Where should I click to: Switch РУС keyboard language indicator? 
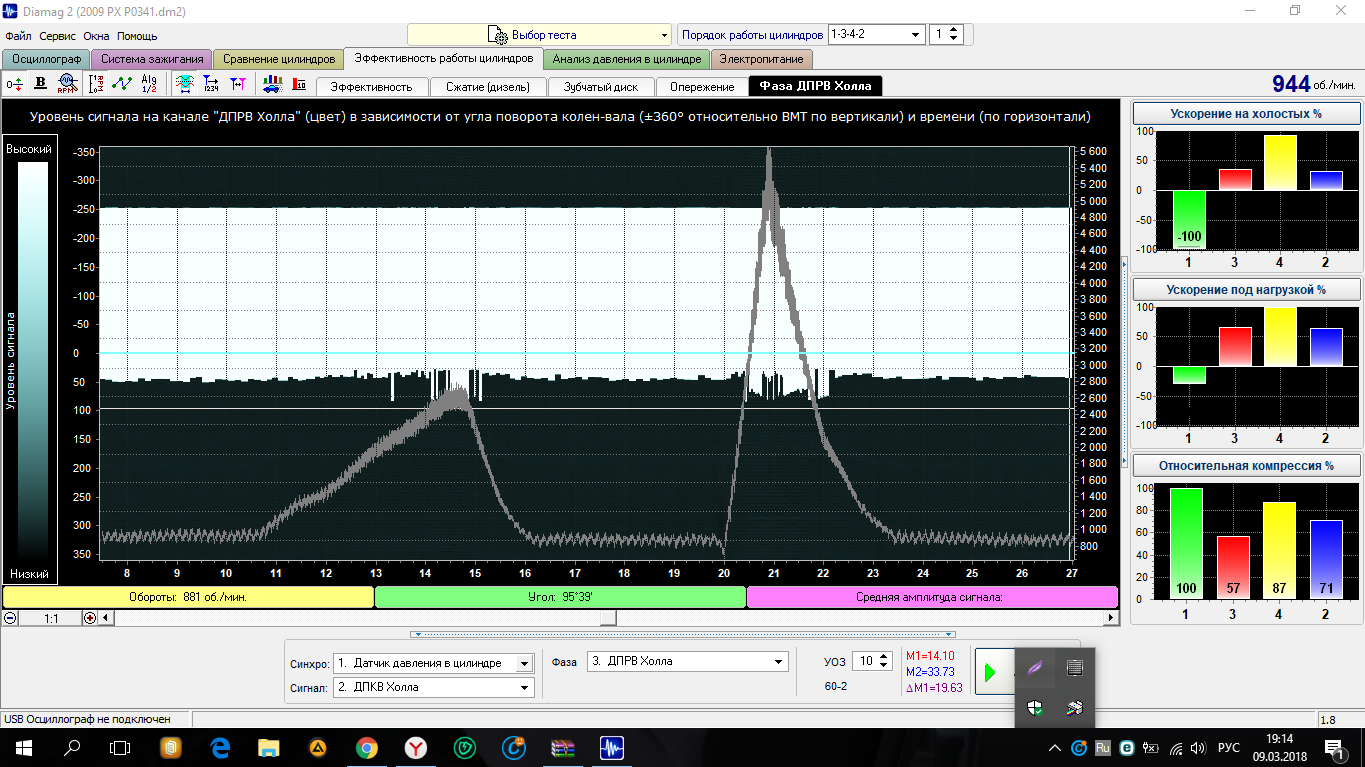tap(1229, 748)
